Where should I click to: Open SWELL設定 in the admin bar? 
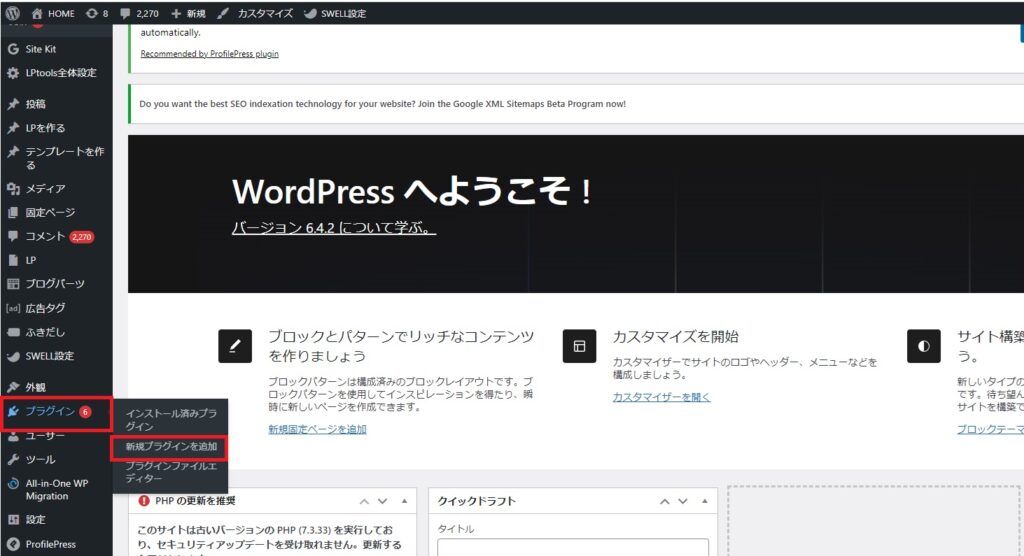335,13
